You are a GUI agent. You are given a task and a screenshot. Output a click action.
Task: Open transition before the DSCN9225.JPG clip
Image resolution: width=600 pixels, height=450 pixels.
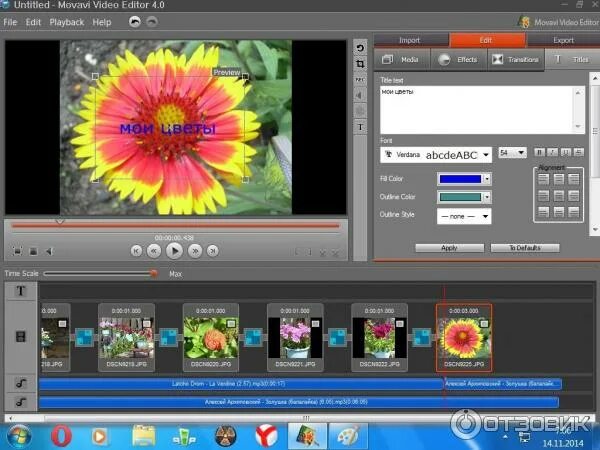pos(422,338)
